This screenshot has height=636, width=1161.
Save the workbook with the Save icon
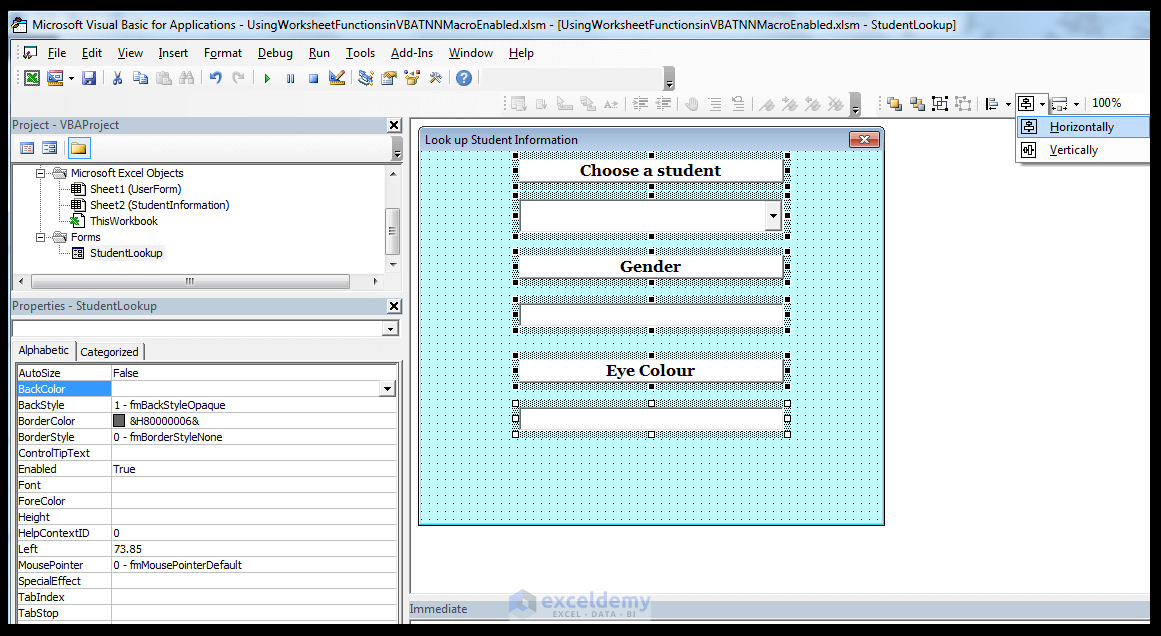coord(89,78)
